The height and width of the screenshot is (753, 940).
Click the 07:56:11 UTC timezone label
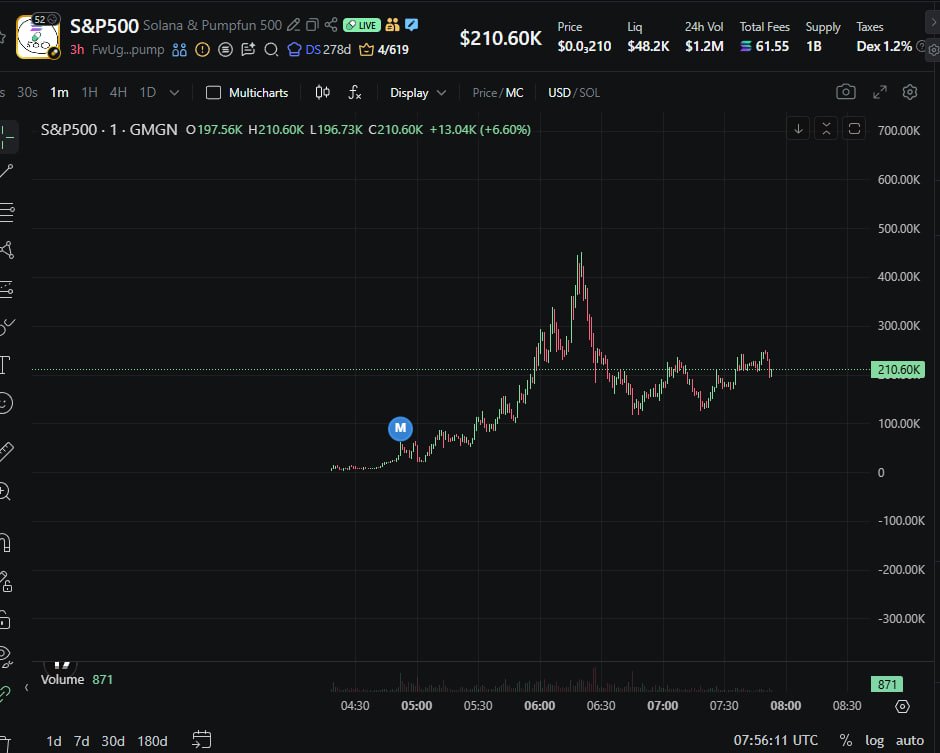(776, 740)
